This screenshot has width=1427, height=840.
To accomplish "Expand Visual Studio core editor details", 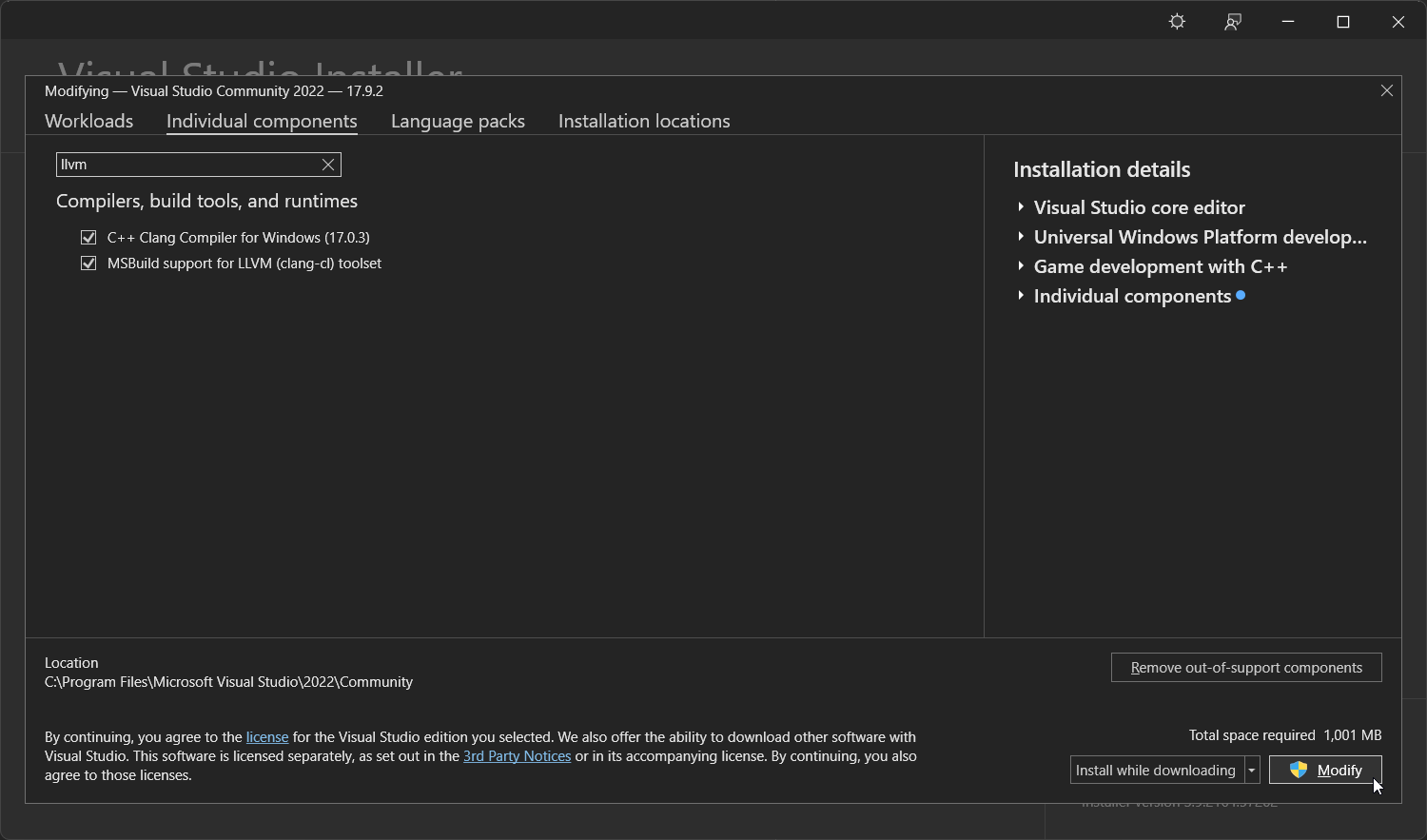I will click(1021, 207).
